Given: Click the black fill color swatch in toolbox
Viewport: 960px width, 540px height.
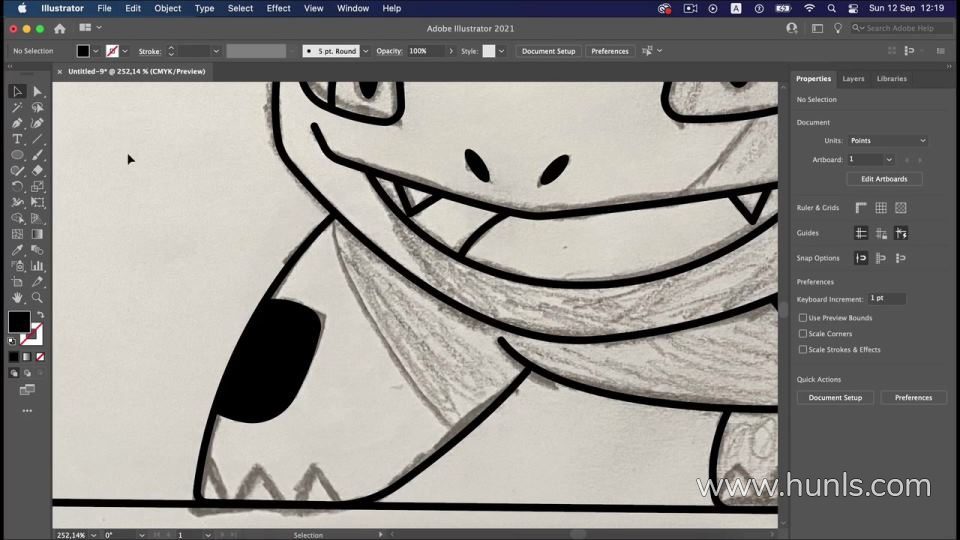Looking at the screenshot, I should coord(19,321).
